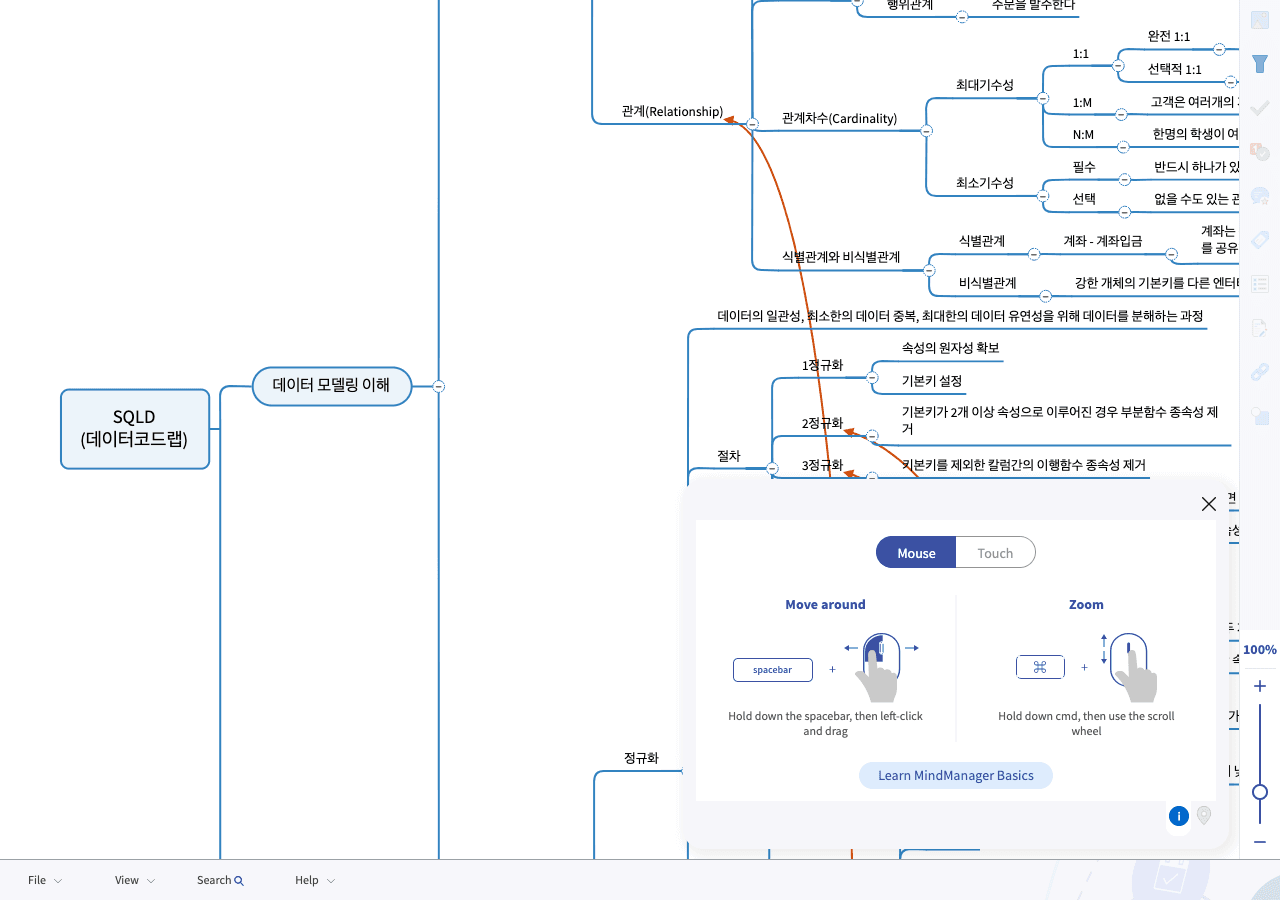Toggle the blue info indicator
Screen dimensions: 1280x900
[1178, 816]
